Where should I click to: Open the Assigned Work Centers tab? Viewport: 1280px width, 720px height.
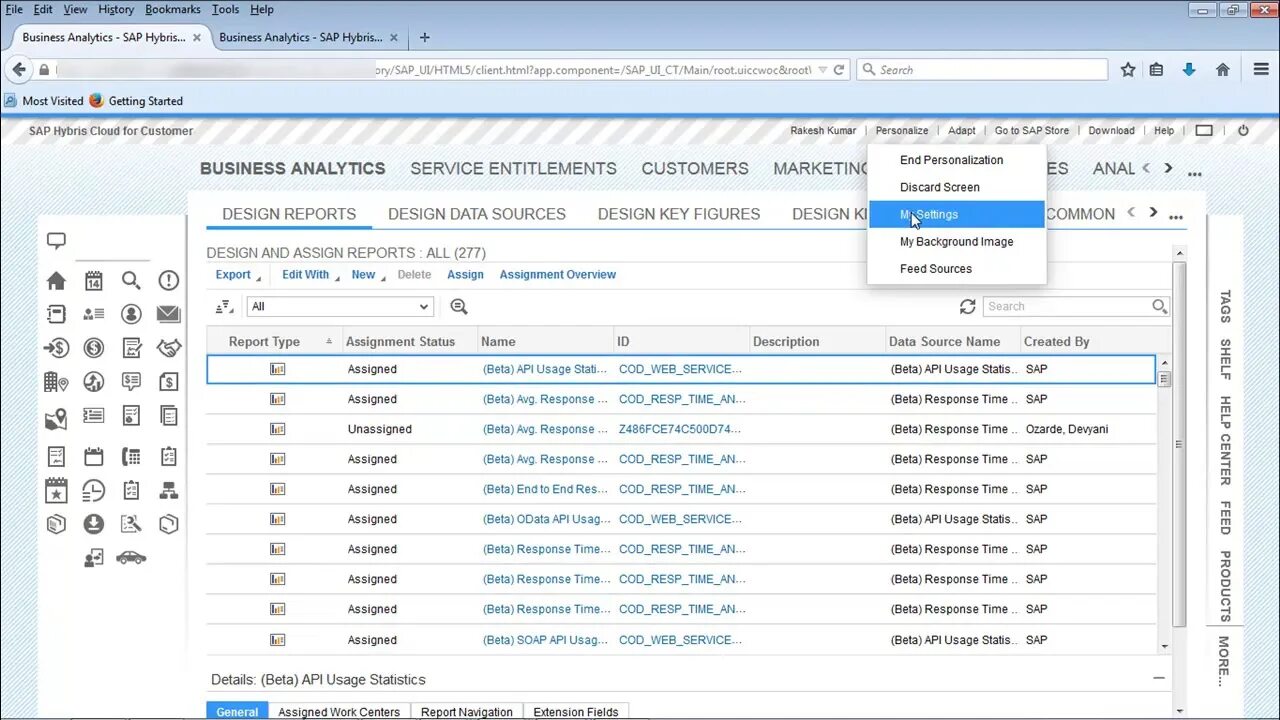[339, 712]
